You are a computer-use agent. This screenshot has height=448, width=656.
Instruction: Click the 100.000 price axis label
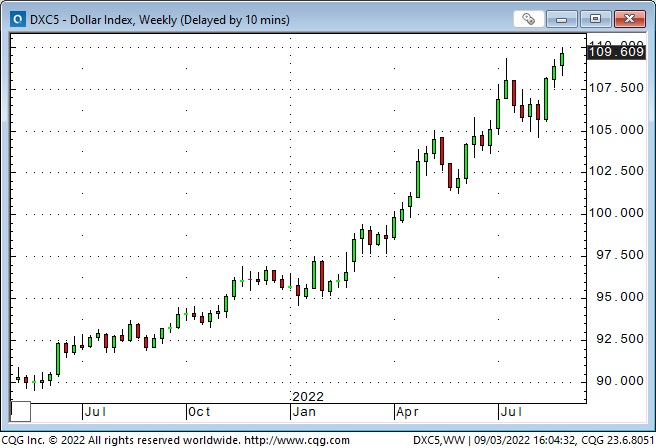point(616,213)
